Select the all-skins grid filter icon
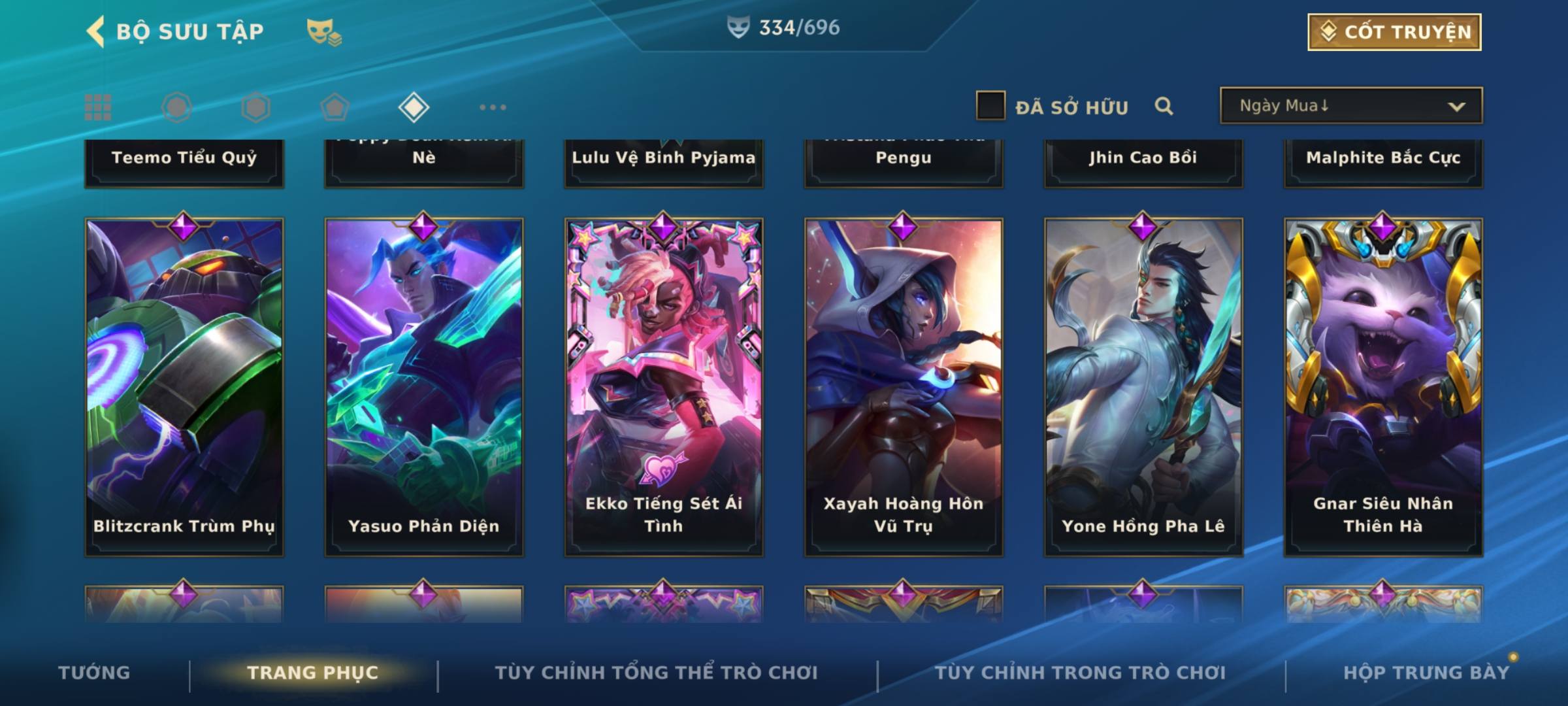 click(98, 107)
